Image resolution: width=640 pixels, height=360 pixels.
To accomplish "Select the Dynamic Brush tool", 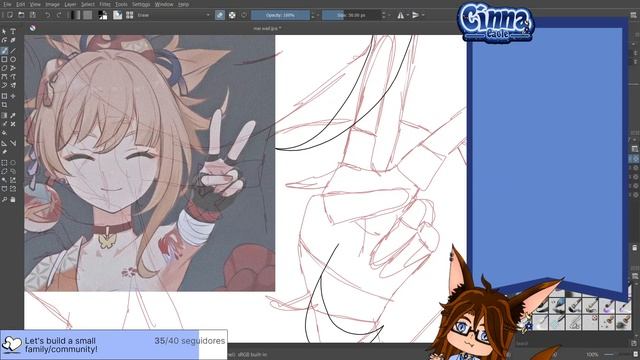I will tap(4, 86).
